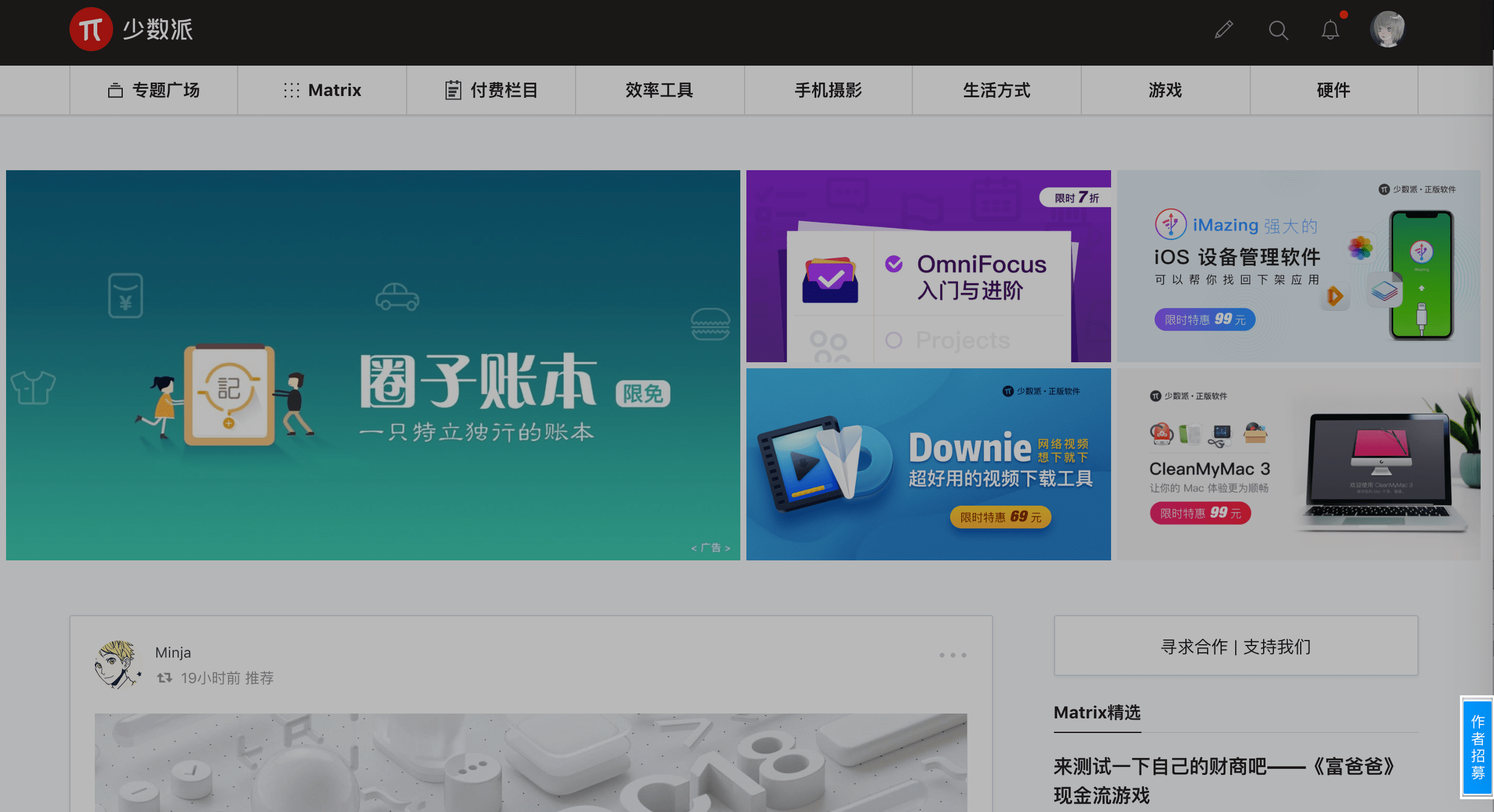Open the OmniFocus 入门与进阶 promo card
The height and width of the screenshot is (812, 1494).
coord(928,266)
